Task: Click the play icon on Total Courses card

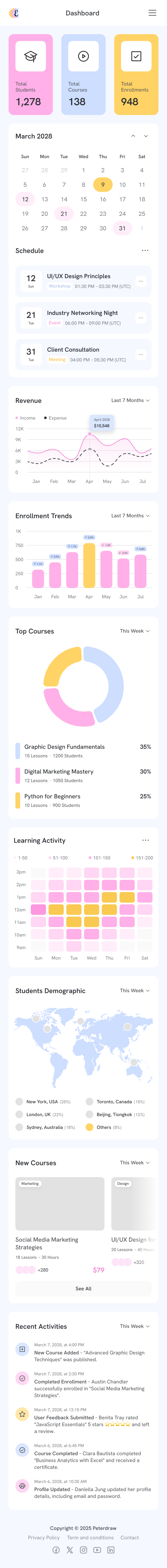Action: (83, 57)
